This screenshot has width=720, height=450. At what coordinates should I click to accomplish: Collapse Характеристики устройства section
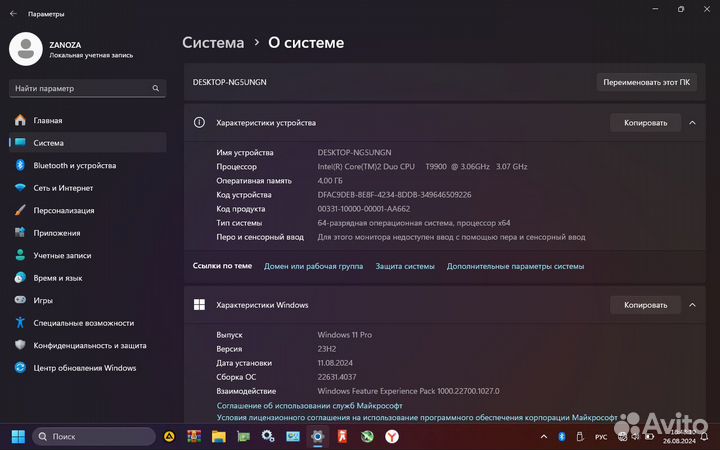coord(692,123)
